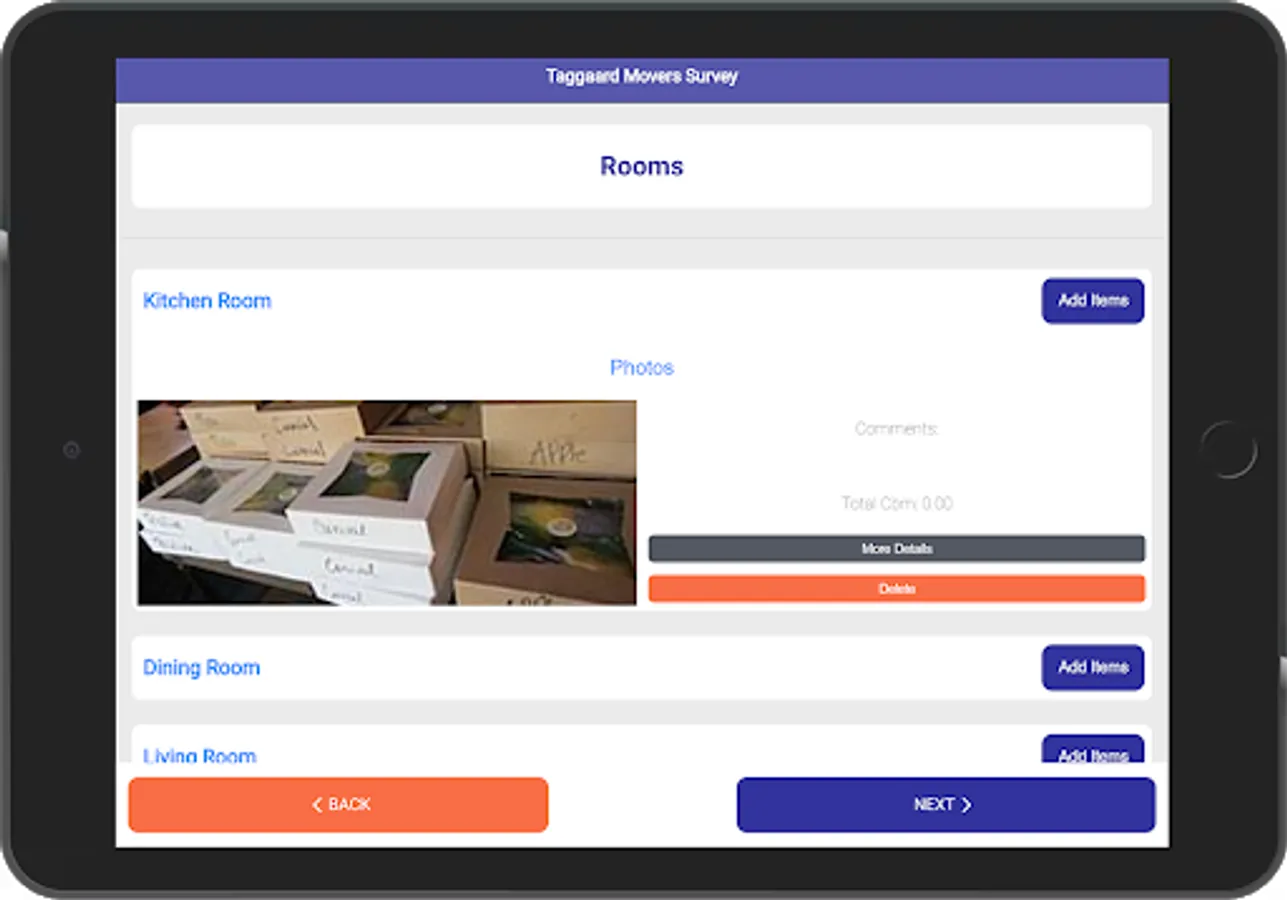
Task: Open the Dining Room link
Action: click(x=201, y=668)
